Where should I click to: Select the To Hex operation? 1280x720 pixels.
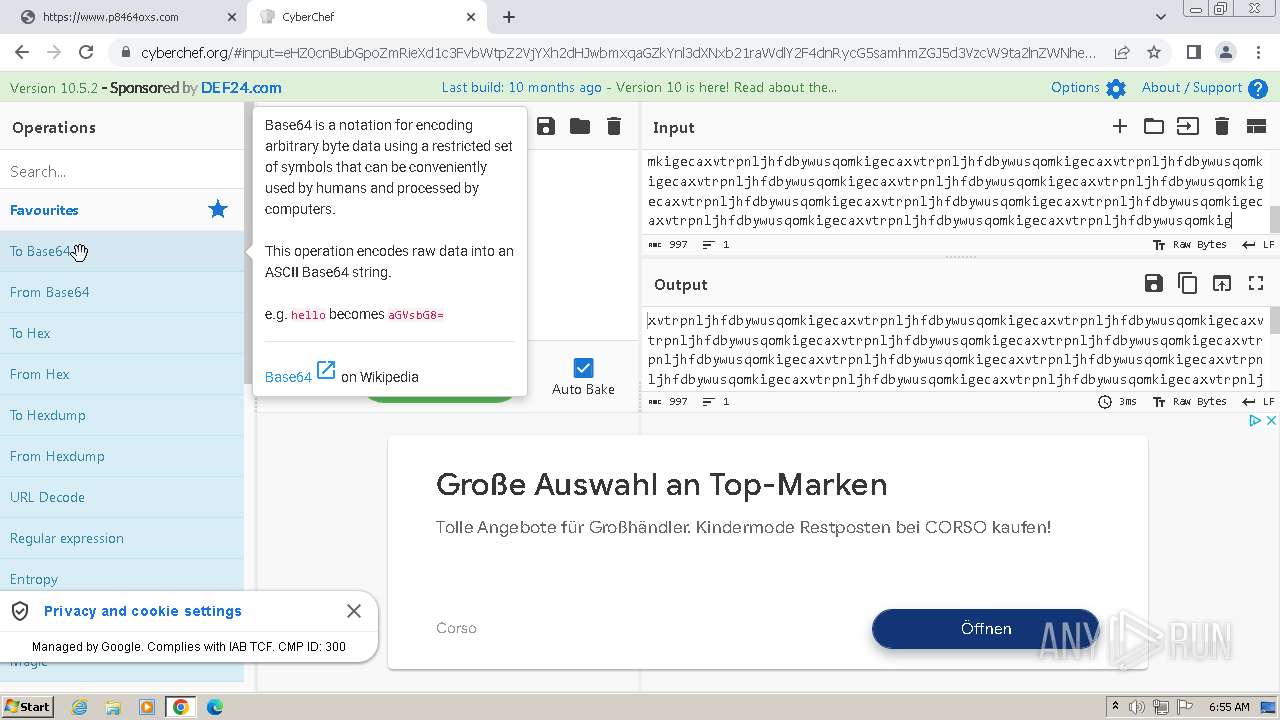tap(122, 333)
